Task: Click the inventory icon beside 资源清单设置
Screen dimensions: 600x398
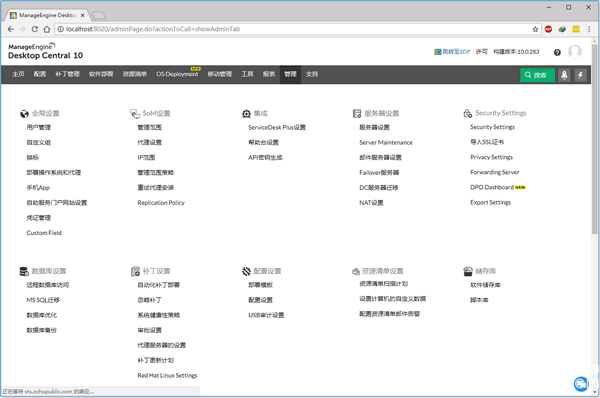Action: (x=356, y=271)
